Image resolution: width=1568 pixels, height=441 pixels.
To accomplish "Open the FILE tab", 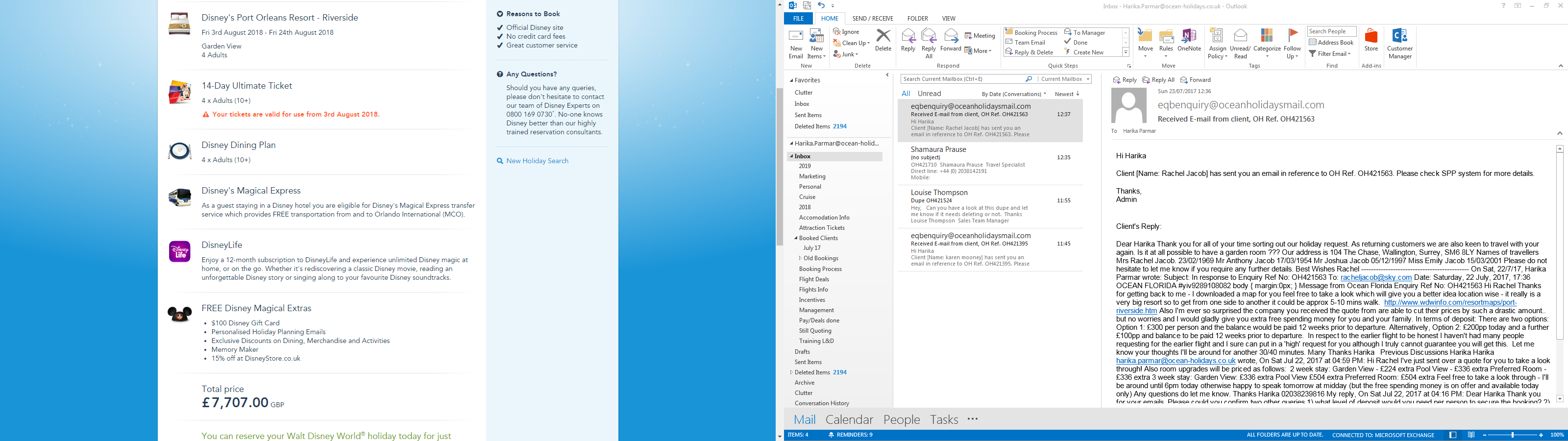I will [x=798, y=18].
